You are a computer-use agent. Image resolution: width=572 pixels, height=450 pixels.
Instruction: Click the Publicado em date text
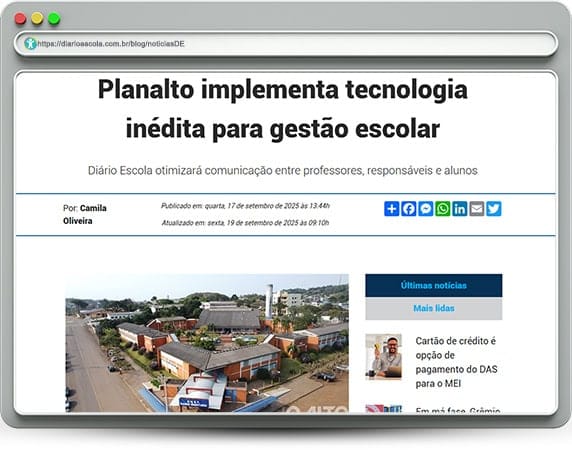tap(246, 206)
